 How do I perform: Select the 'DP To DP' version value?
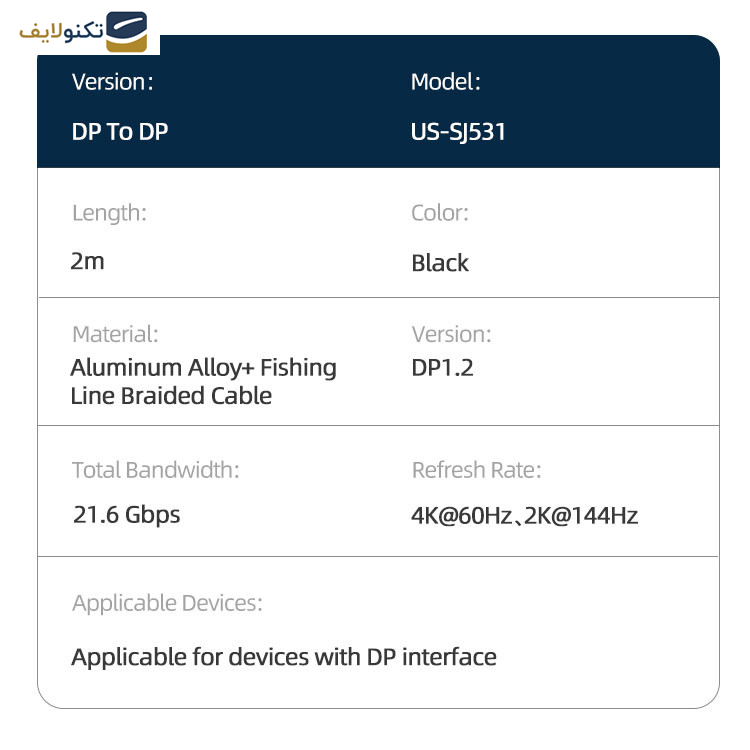120,132
